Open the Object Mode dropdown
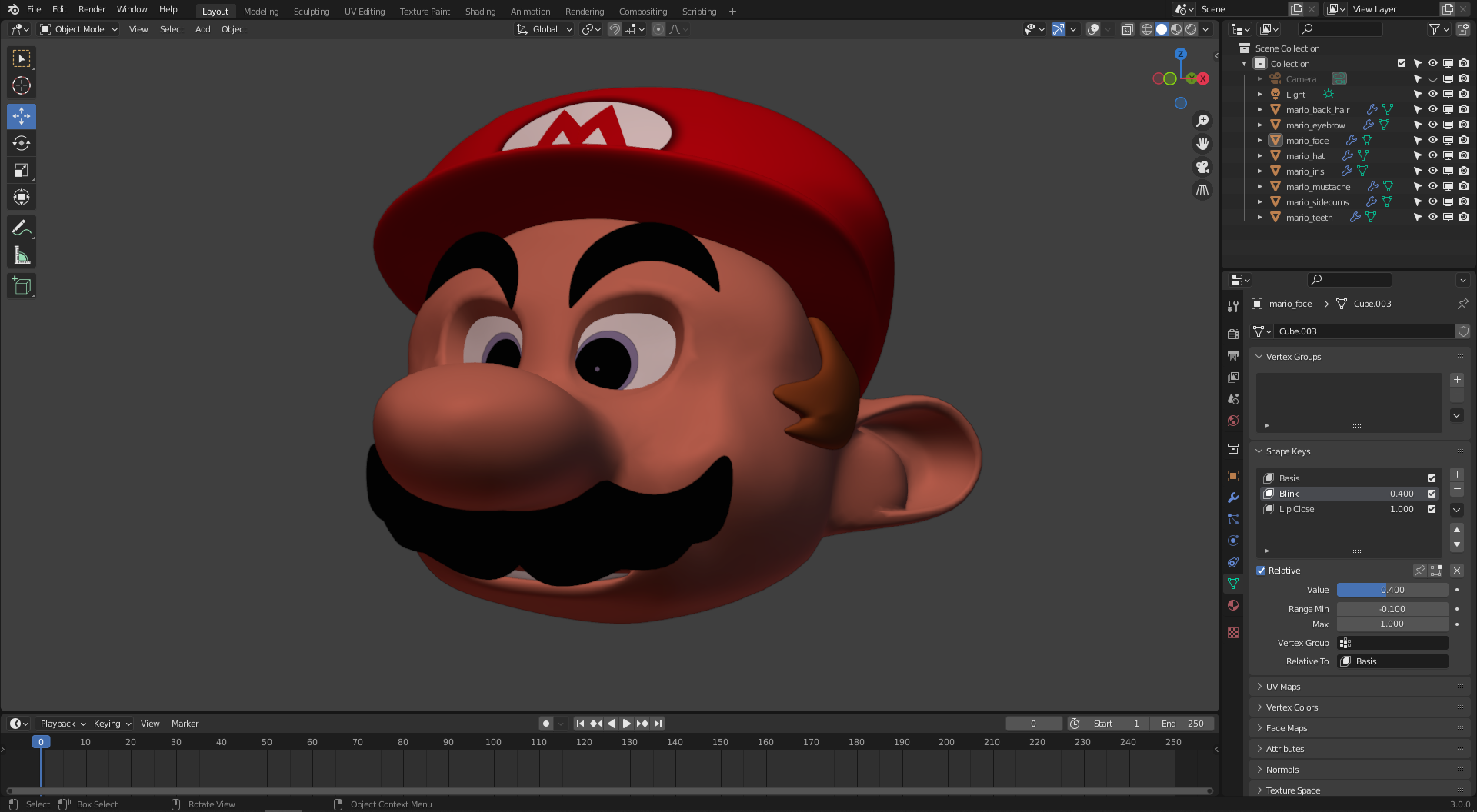Screen dimensions: 1477x812 78,29
